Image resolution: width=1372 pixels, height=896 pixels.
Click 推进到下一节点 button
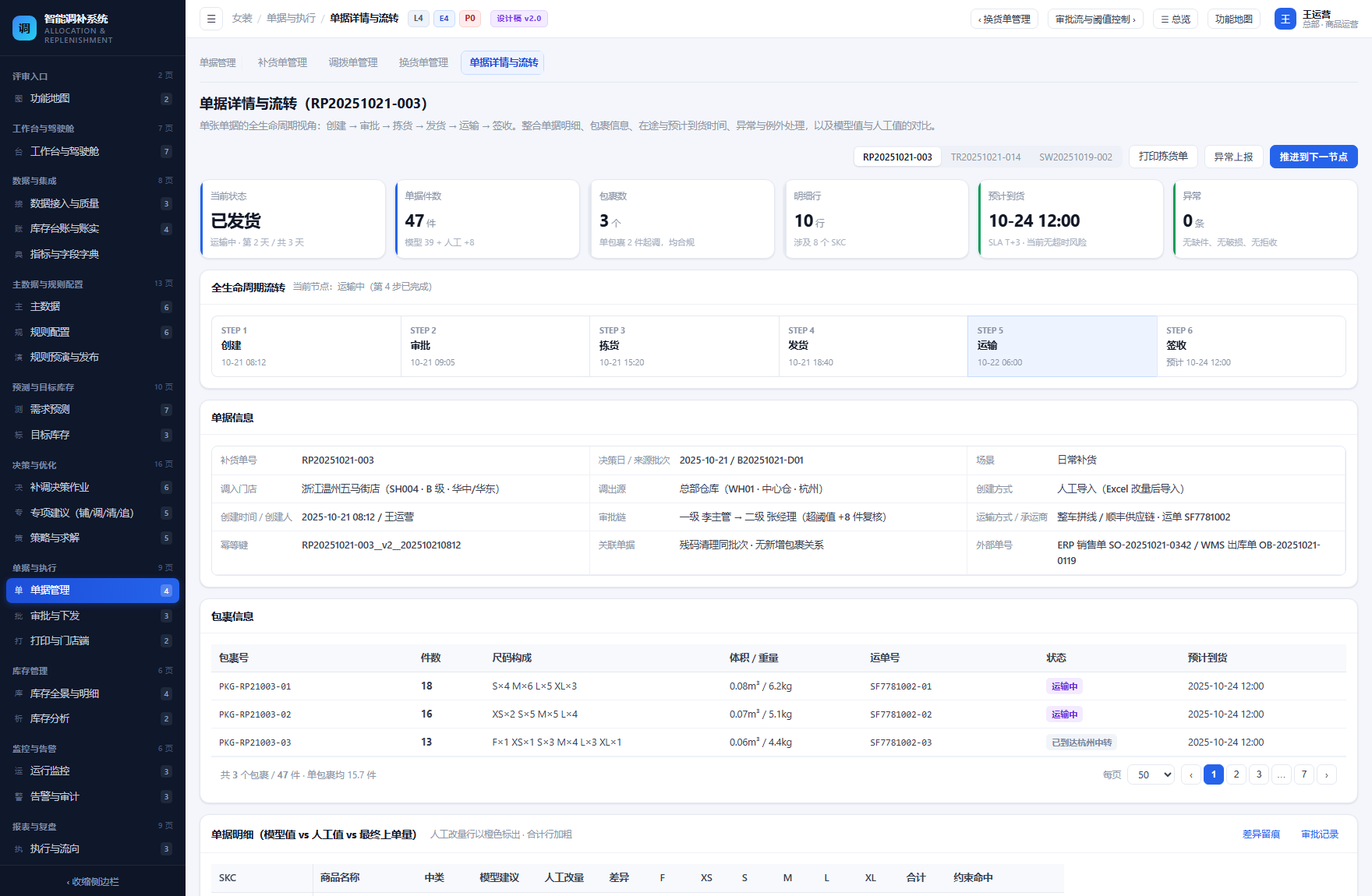[x=1314, y=157]
